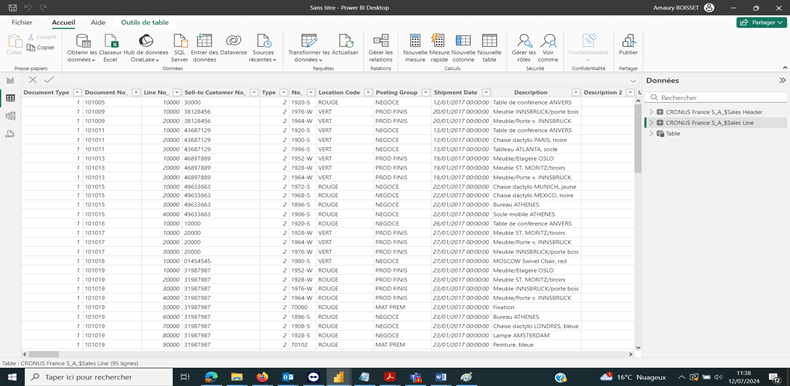The height and width of the screenshot is (386, 790).
Task: Switch to the Model view in left sidebar
Action: (x=10, y=116)
